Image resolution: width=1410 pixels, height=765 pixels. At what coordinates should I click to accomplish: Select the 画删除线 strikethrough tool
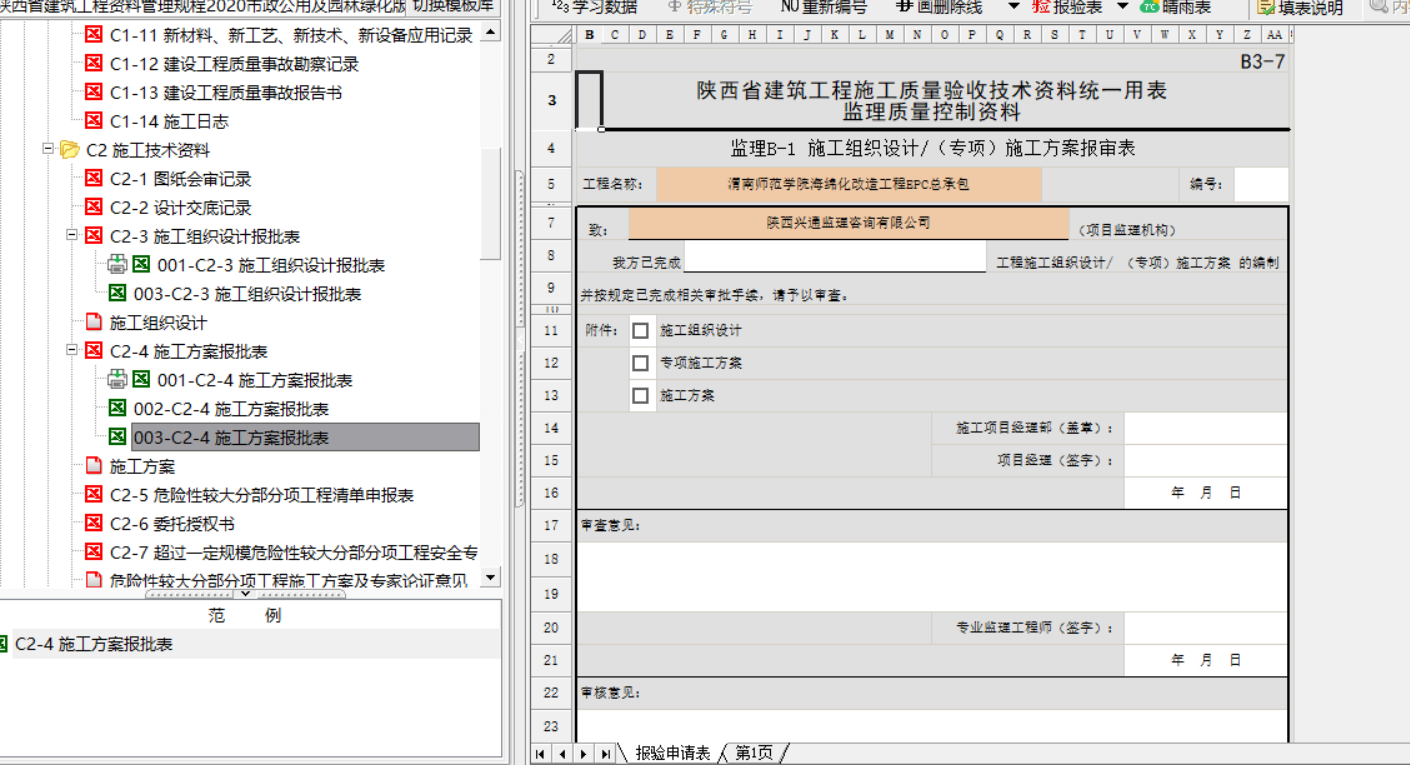click(x=938, y=7)
